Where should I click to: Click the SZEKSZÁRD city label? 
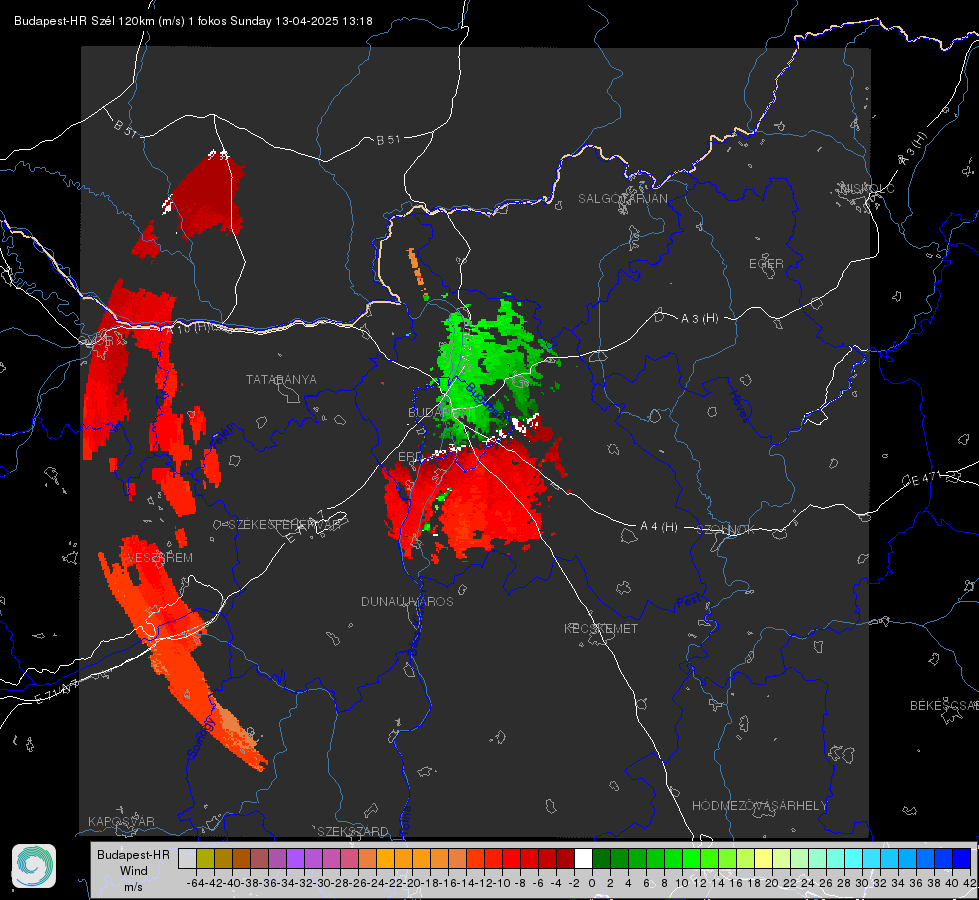(353, 831)
